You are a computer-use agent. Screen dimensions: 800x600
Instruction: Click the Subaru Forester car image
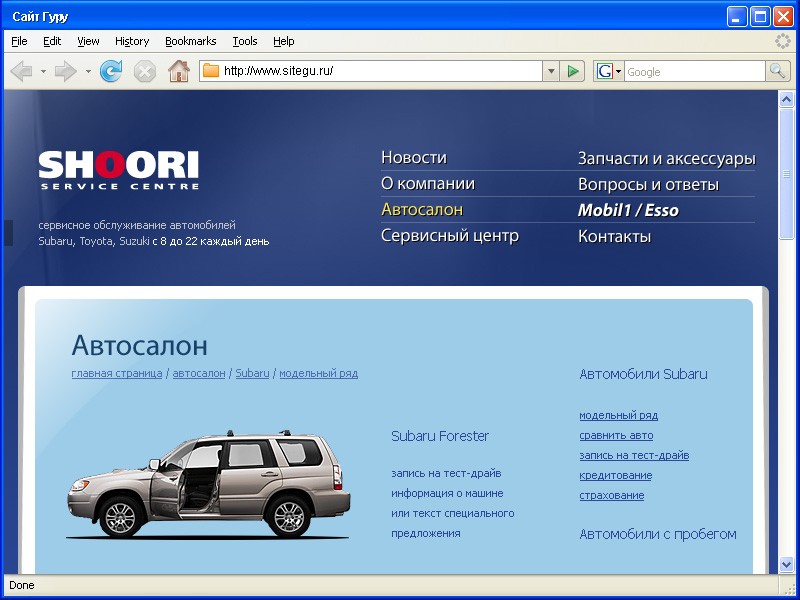pyautogui.click(x=208, y=484)
